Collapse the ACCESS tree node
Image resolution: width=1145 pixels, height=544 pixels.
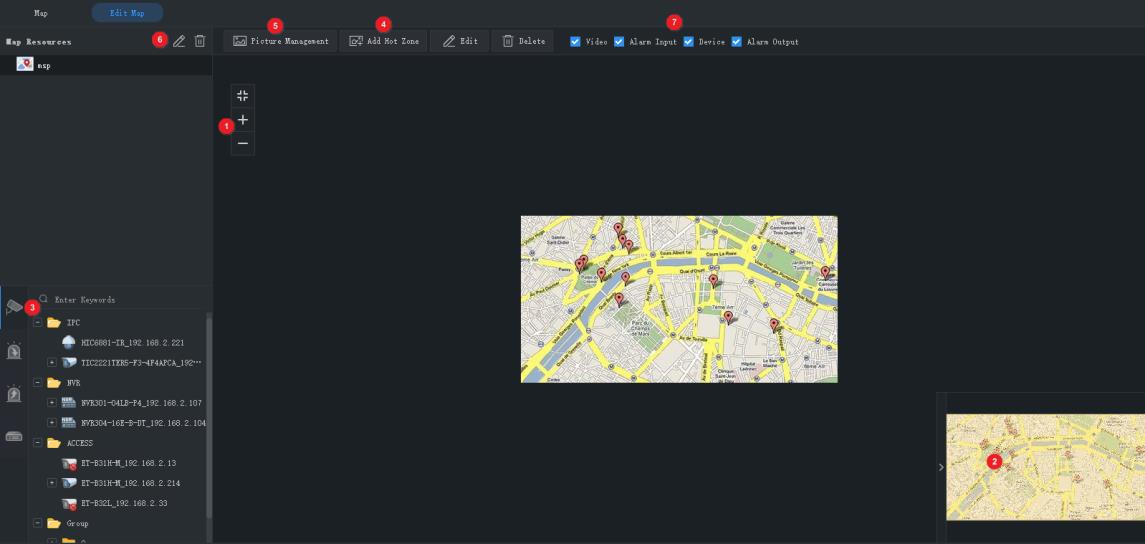click(x=37, y=443)
